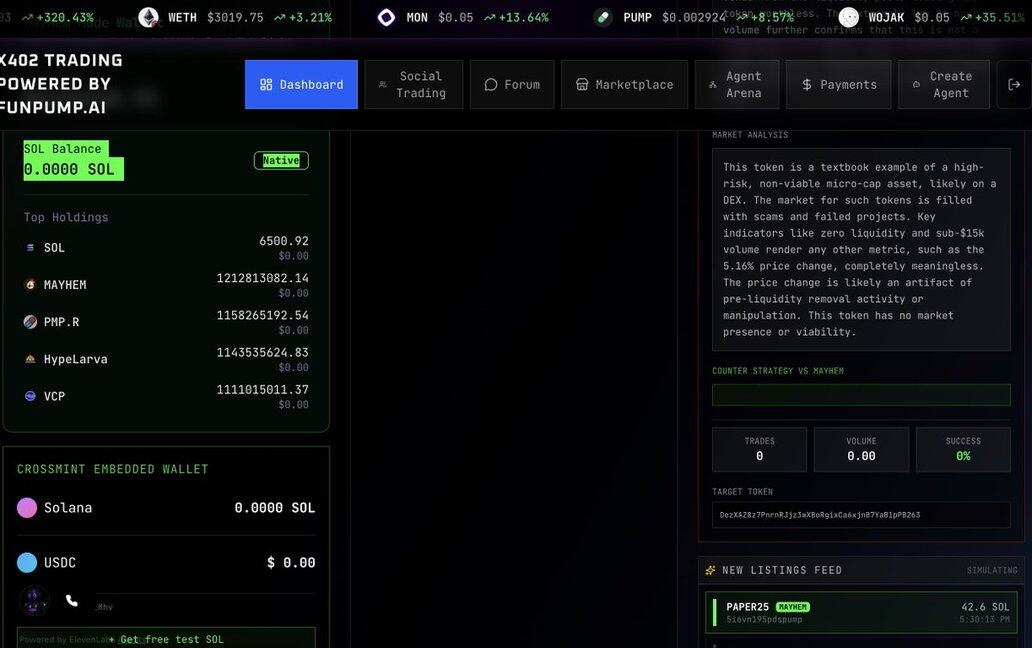Switch to Social Trading tab

(413, 85)
